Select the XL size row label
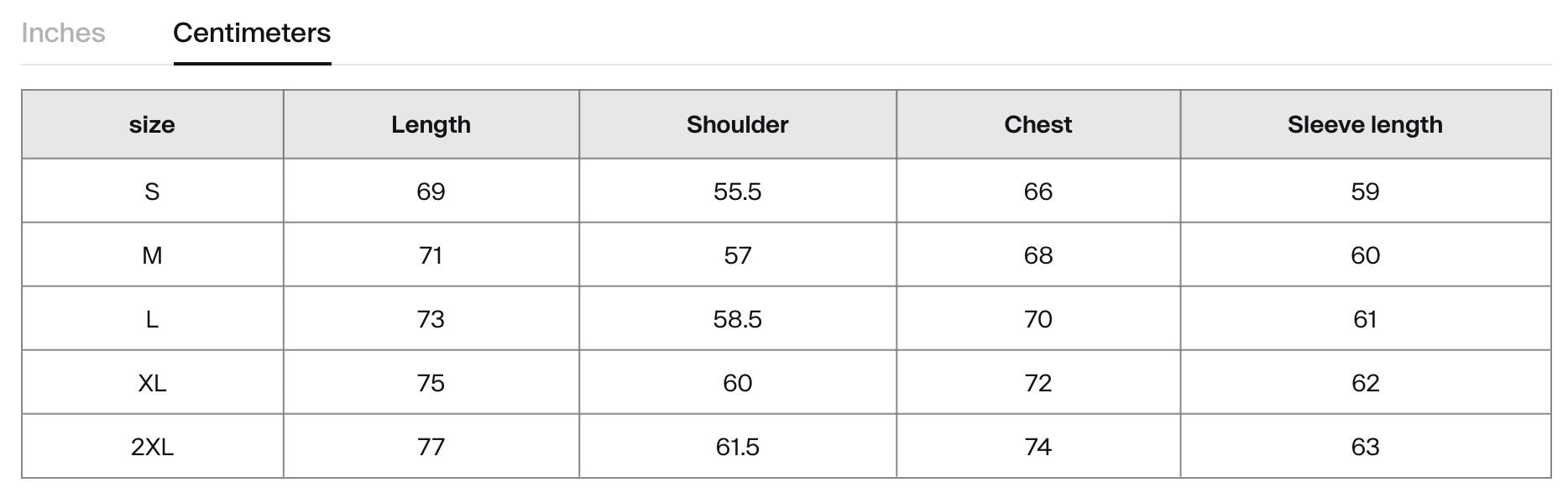The width and height of the screenshot is (1568, 493). (152, 383)
